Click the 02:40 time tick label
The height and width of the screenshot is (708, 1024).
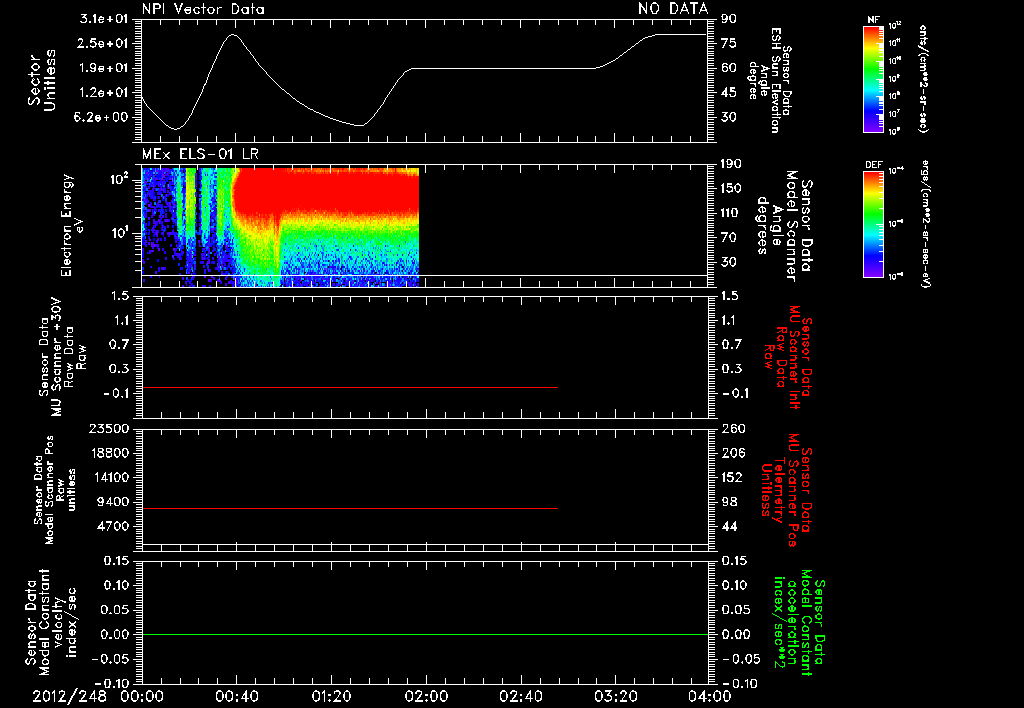click(520, 697)
